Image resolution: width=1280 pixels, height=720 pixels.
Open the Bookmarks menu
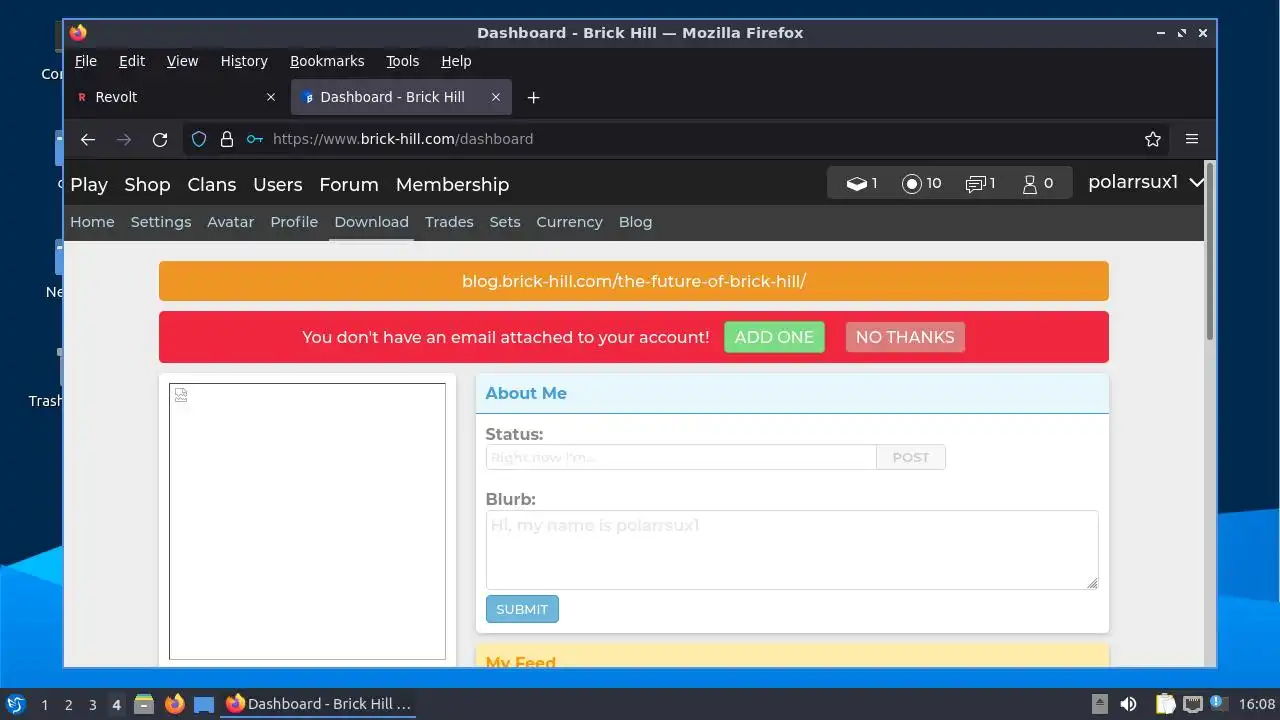(327, 61)
